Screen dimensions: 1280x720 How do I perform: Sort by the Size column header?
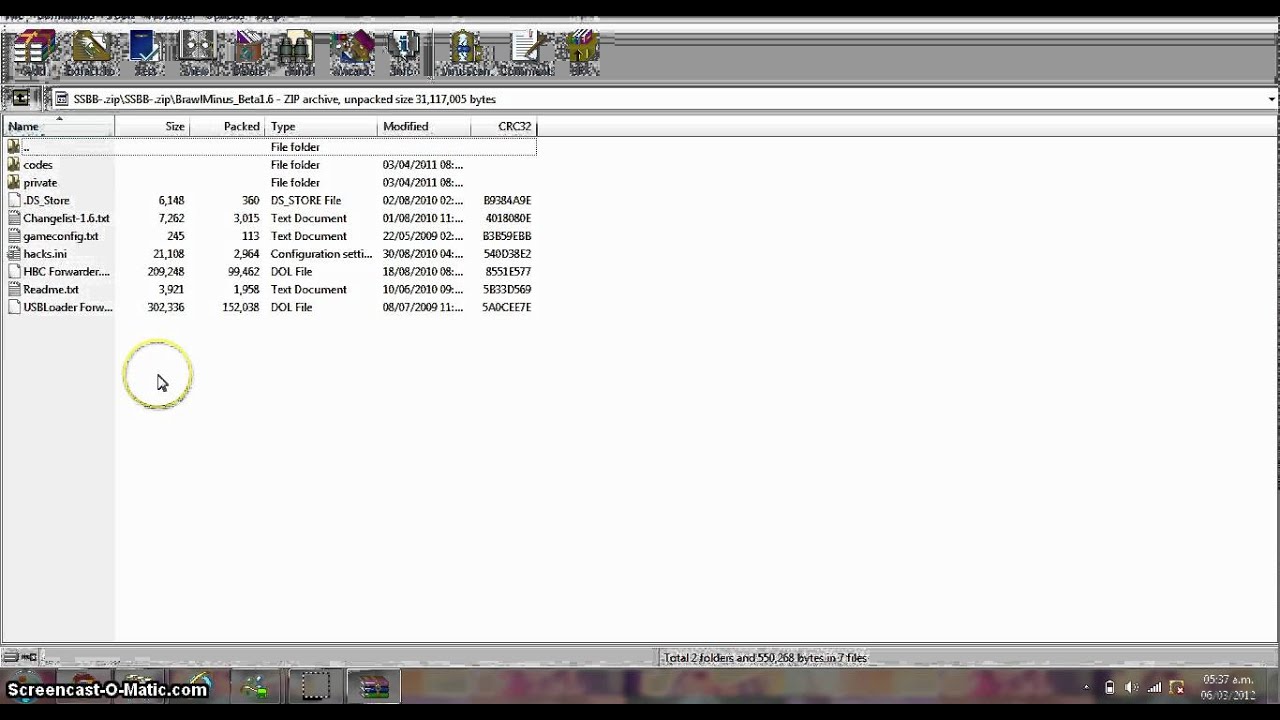[152, 126]
